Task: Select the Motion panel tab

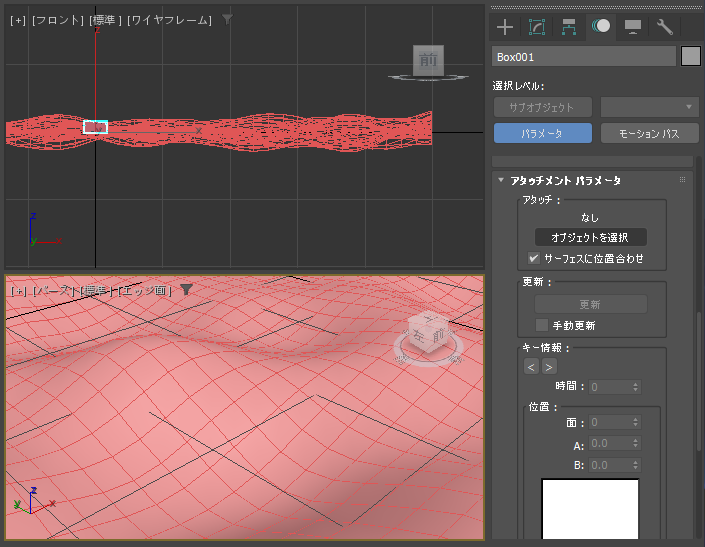Action: (601, 26)
